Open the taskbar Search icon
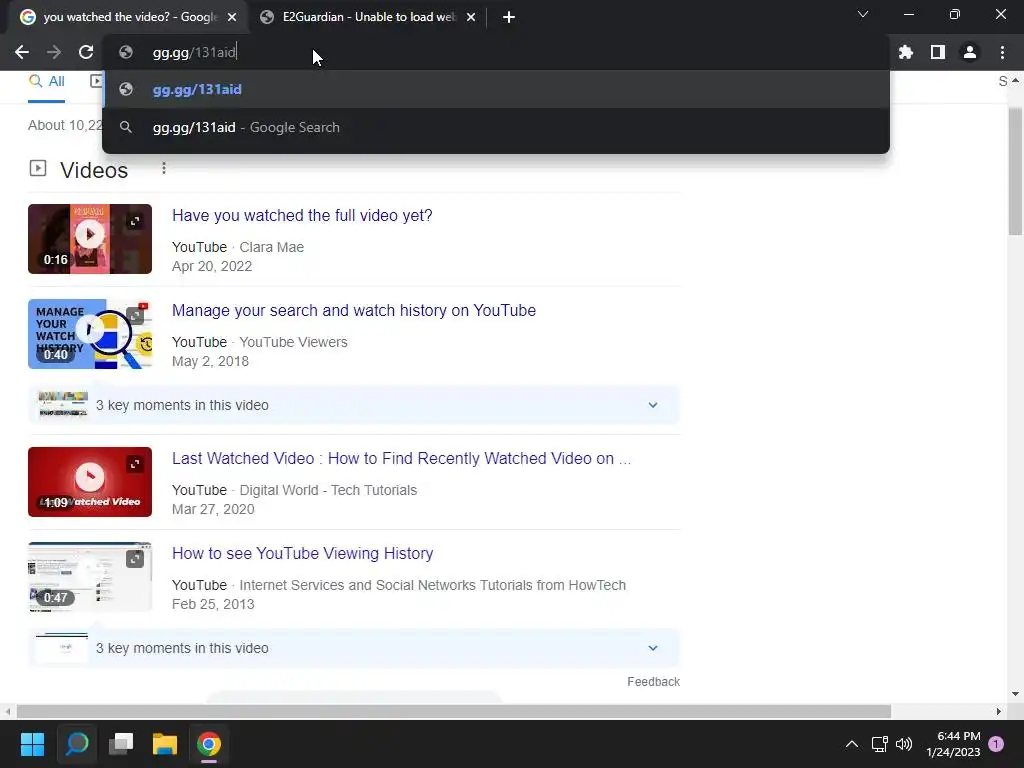Image resolution: width=1024 pixels, height=768 pixels. point(76,744)
